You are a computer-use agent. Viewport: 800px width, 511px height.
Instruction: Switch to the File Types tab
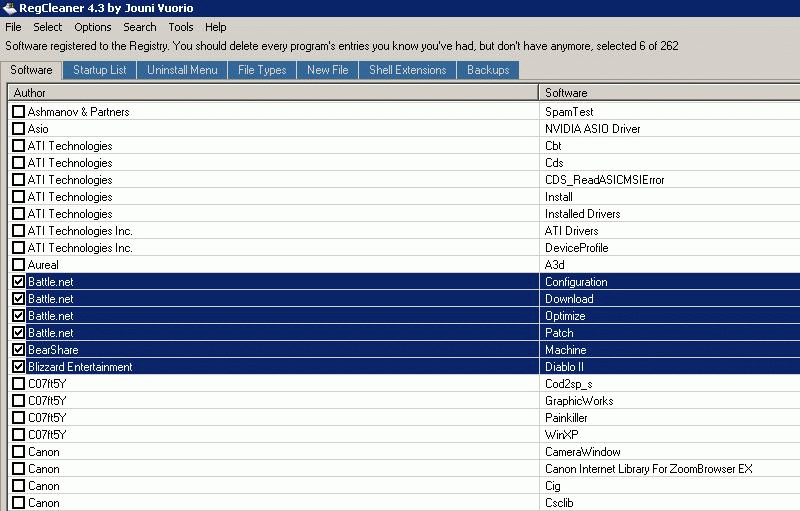tap(262, 70)
